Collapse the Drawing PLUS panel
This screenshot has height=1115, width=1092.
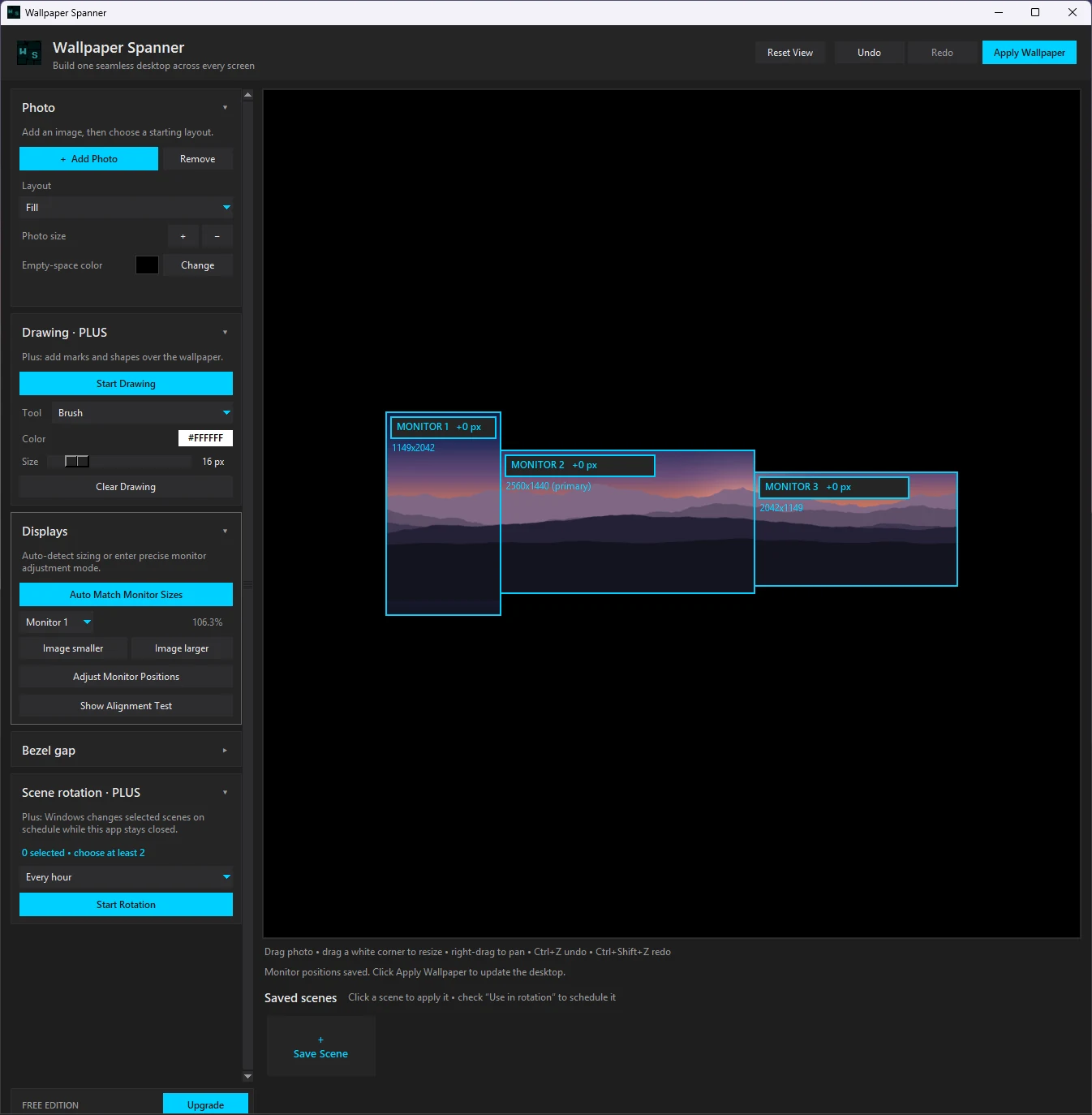tap(225, 333)
